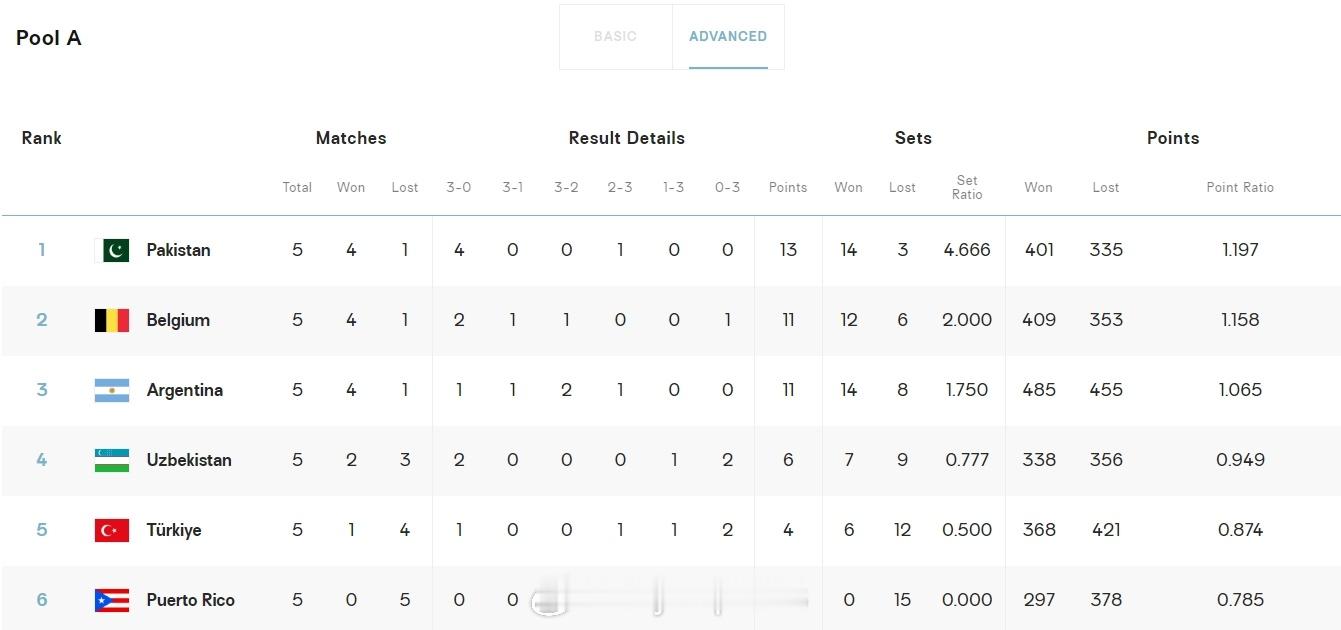
Task: Click rank number 1 in table
Action: pyautogui.click(x=42, y=250)
